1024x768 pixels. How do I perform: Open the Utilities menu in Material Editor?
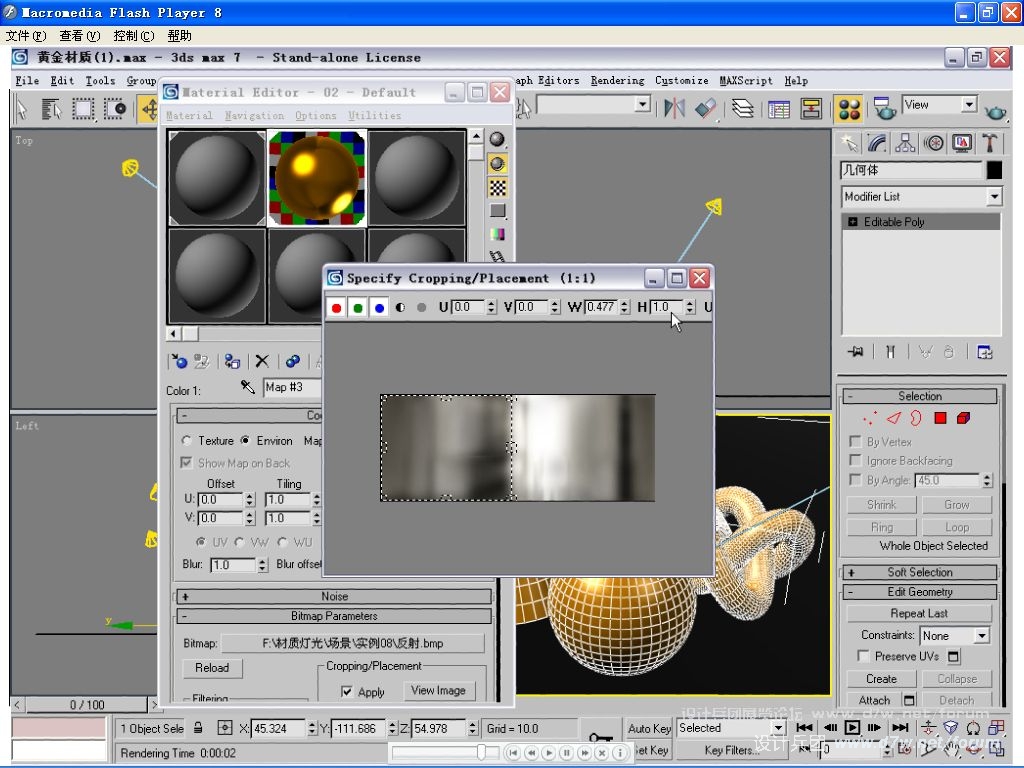(x=374, y=116)
